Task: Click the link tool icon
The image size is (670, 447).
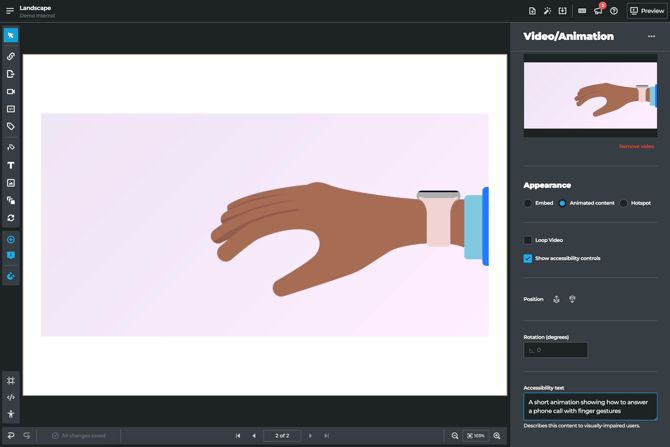Action: 11,56
